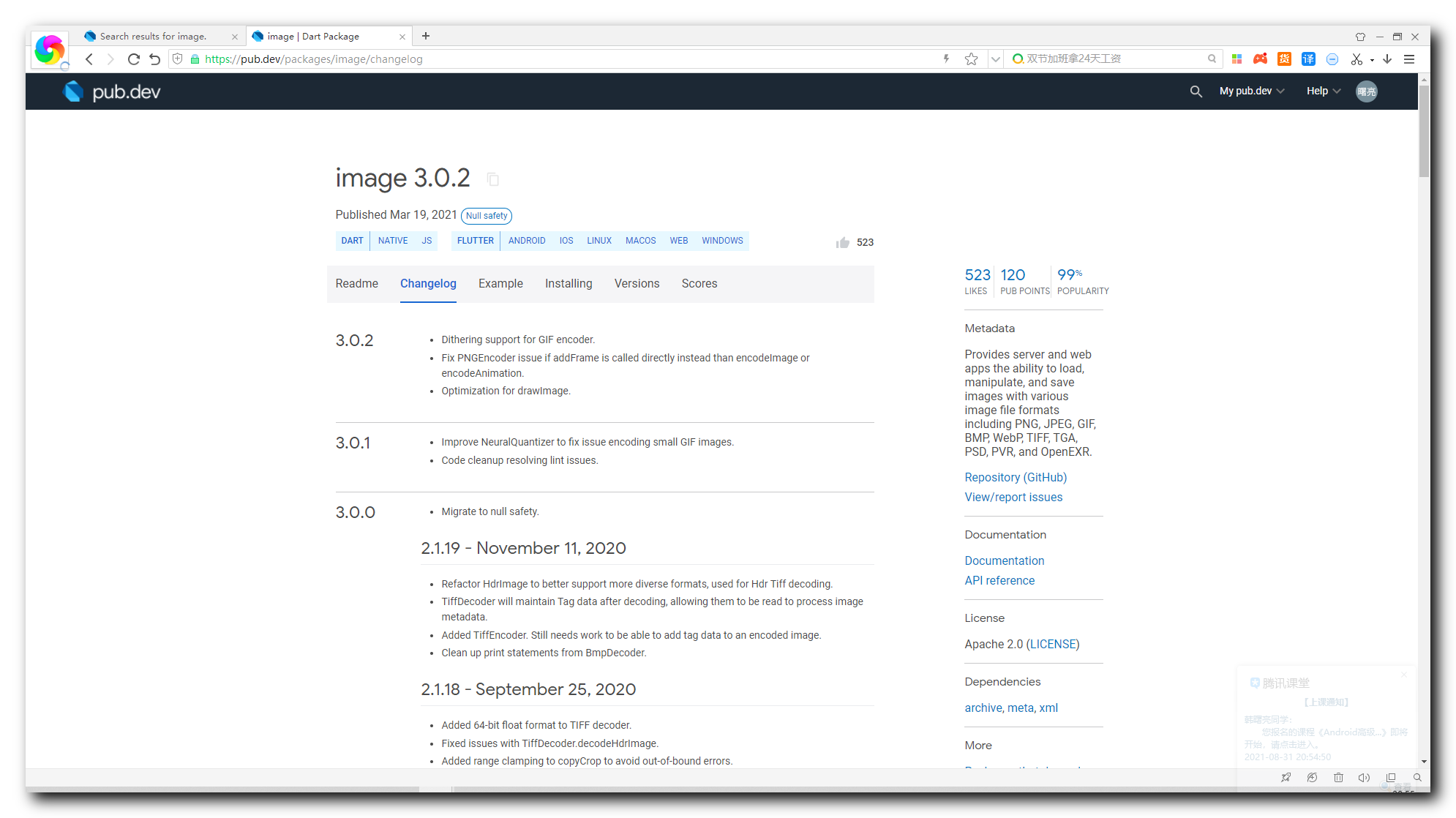The image size is (1456, 818).
Task: Copy package name icon next to image 3.0.2
Action: [493, 179]
